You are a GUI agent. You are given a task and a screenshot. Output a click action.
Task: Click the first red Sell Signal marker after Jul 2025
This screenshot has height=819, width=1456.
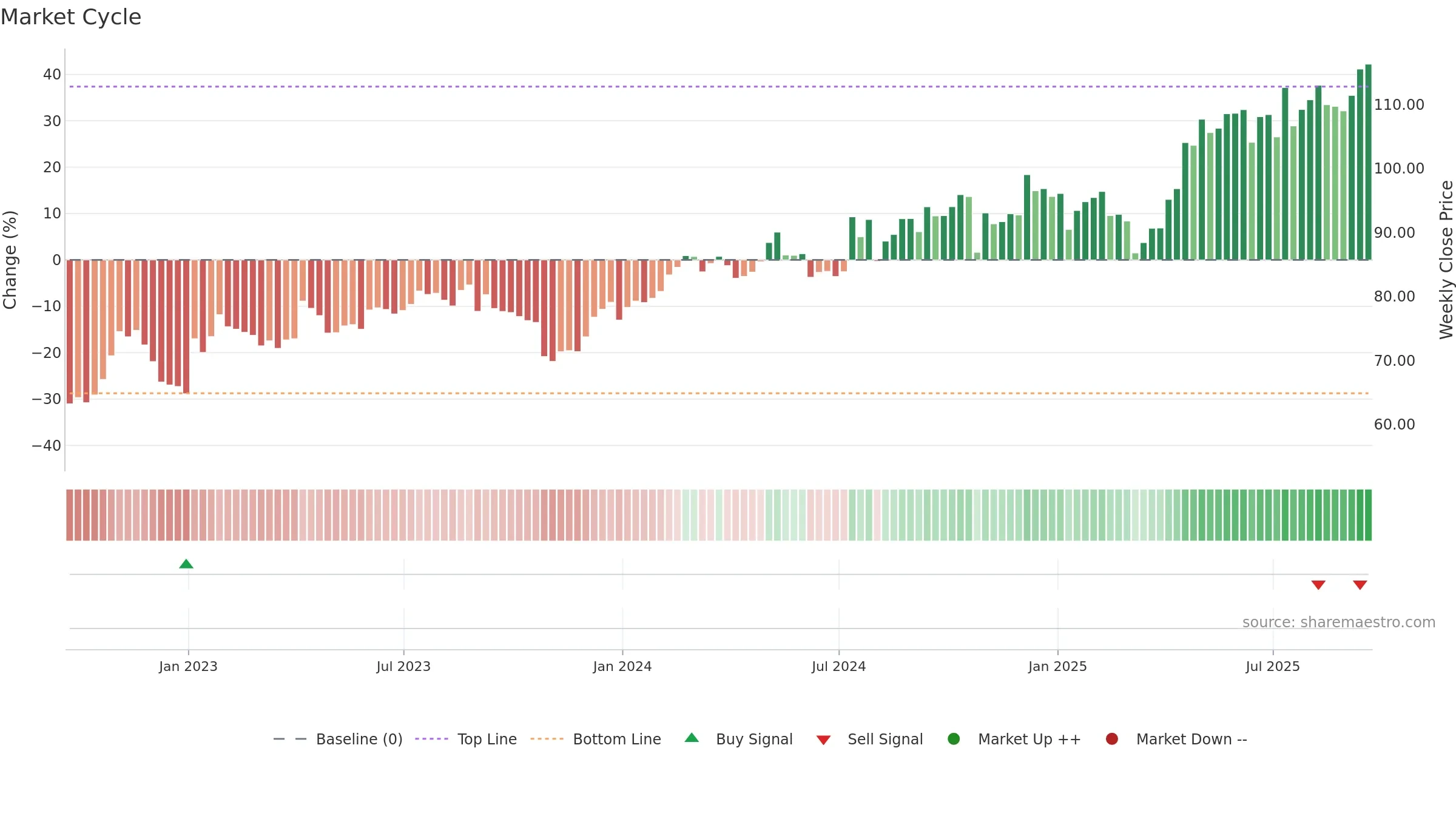click(1318, 585)
